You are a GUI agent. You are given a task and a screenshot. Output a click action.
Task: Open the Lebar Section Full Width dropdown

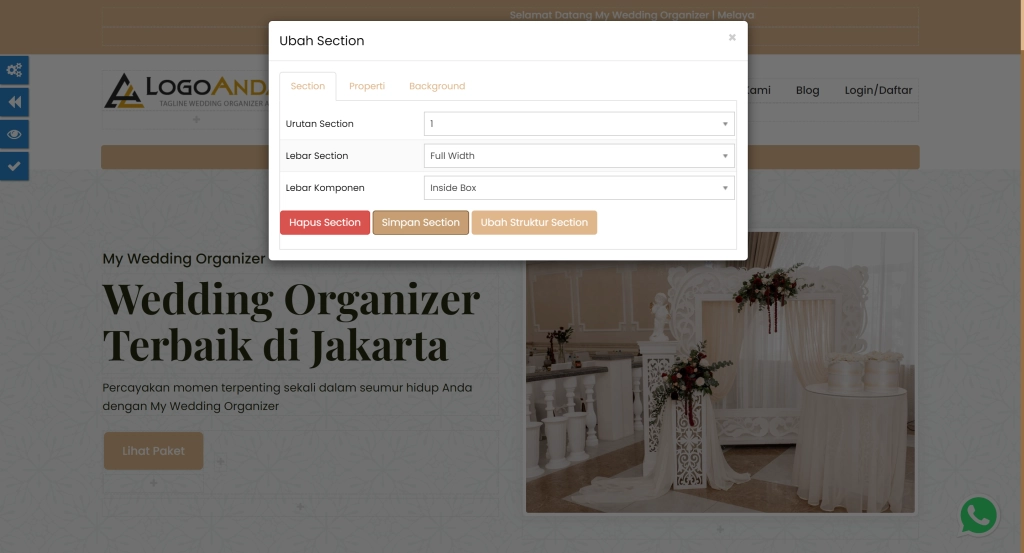[579, 156]
